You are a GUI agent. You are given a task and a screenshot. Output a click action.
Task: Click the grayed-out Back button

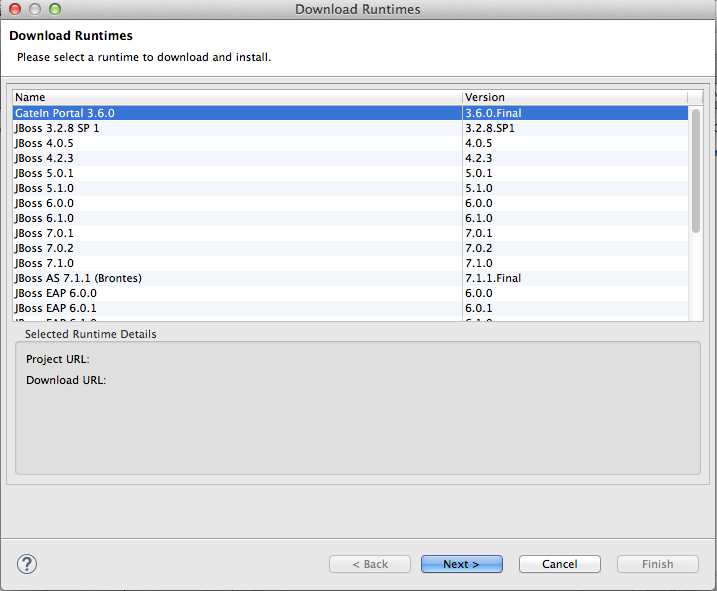tap(369, 564)
